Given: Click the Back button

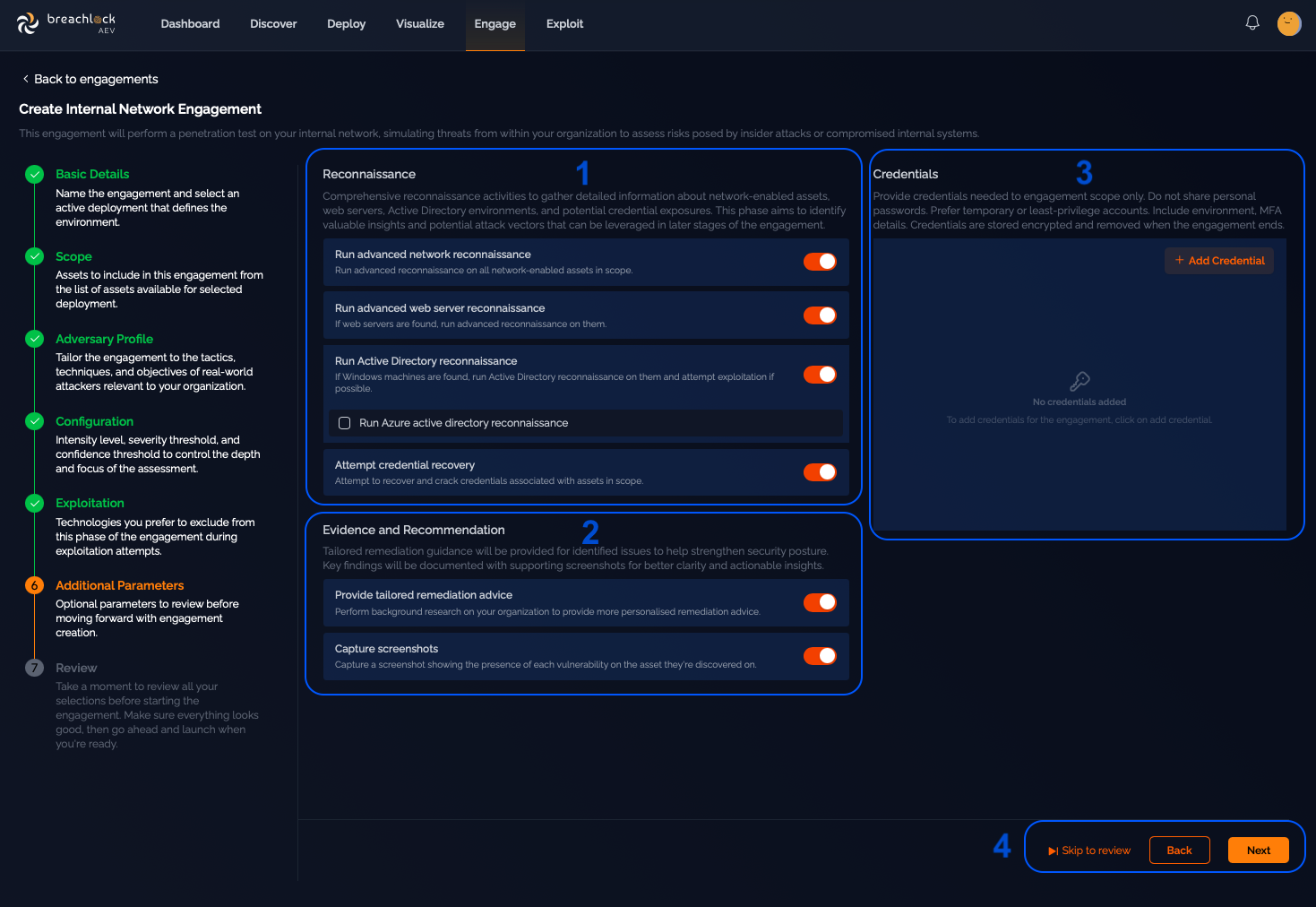Looking at the screenshot, I should 1180,851.
